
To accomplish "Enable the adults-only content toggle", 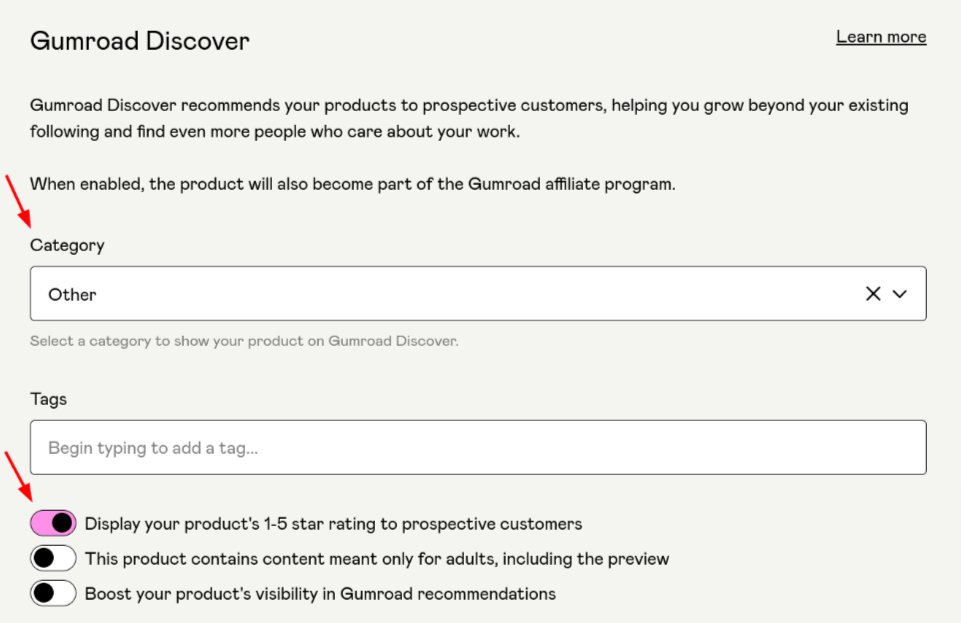I will point(53,557).
